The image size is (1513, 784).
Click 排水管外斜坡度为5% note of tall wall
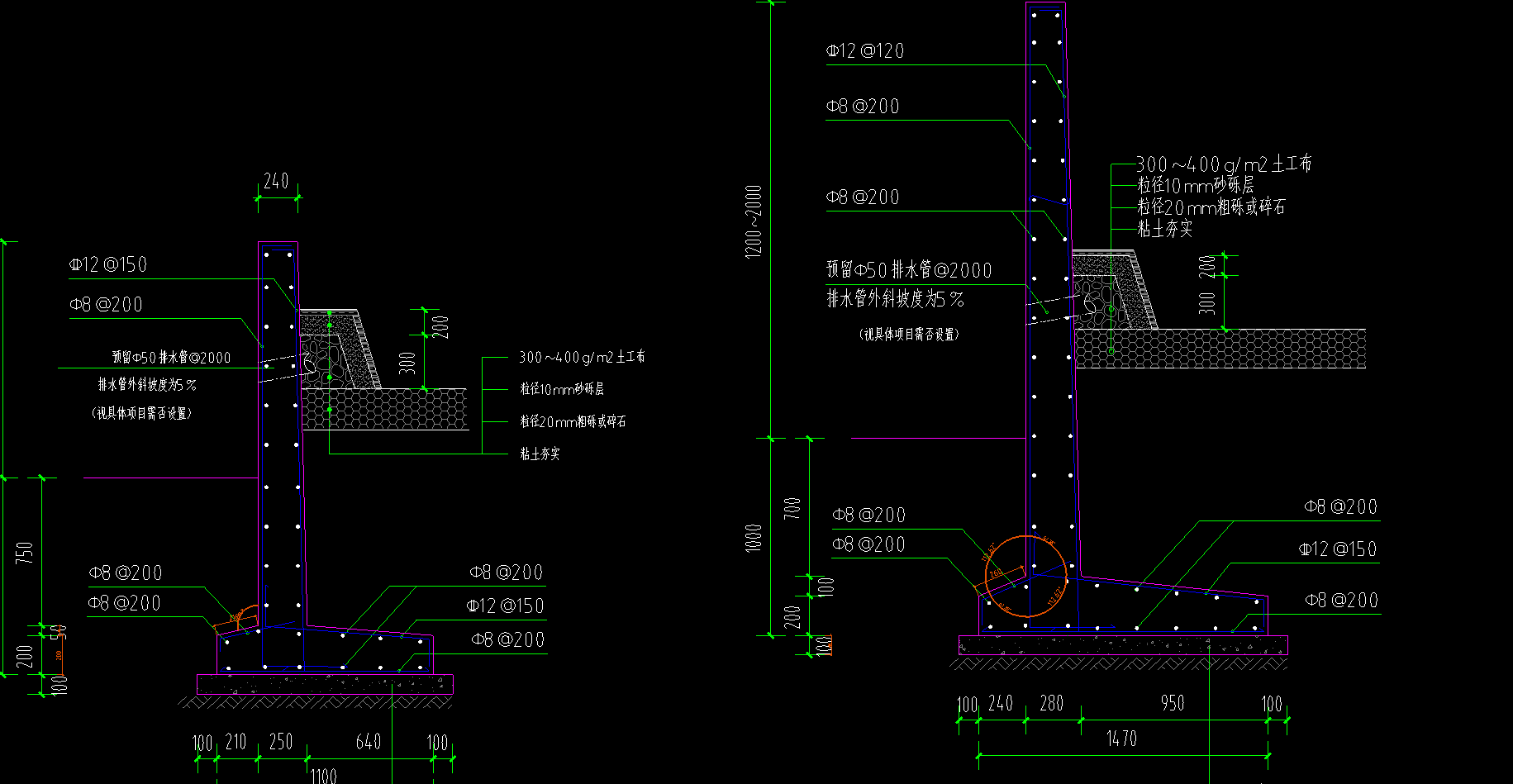coord(896,299)
